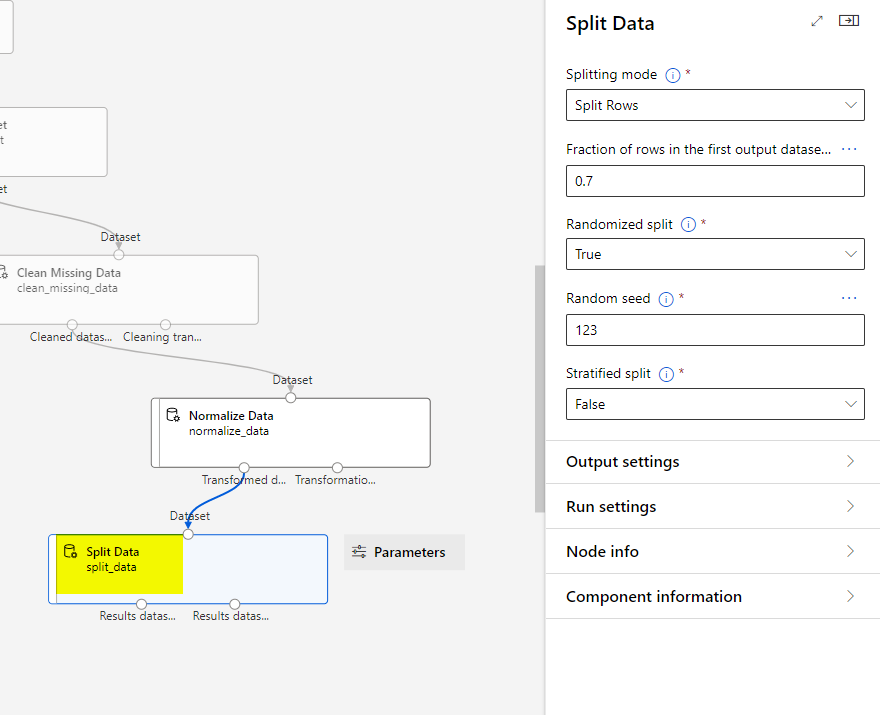Open the Randomized split dropdown
This screenshot has height=715, width=880.
(x=714, y=254)
